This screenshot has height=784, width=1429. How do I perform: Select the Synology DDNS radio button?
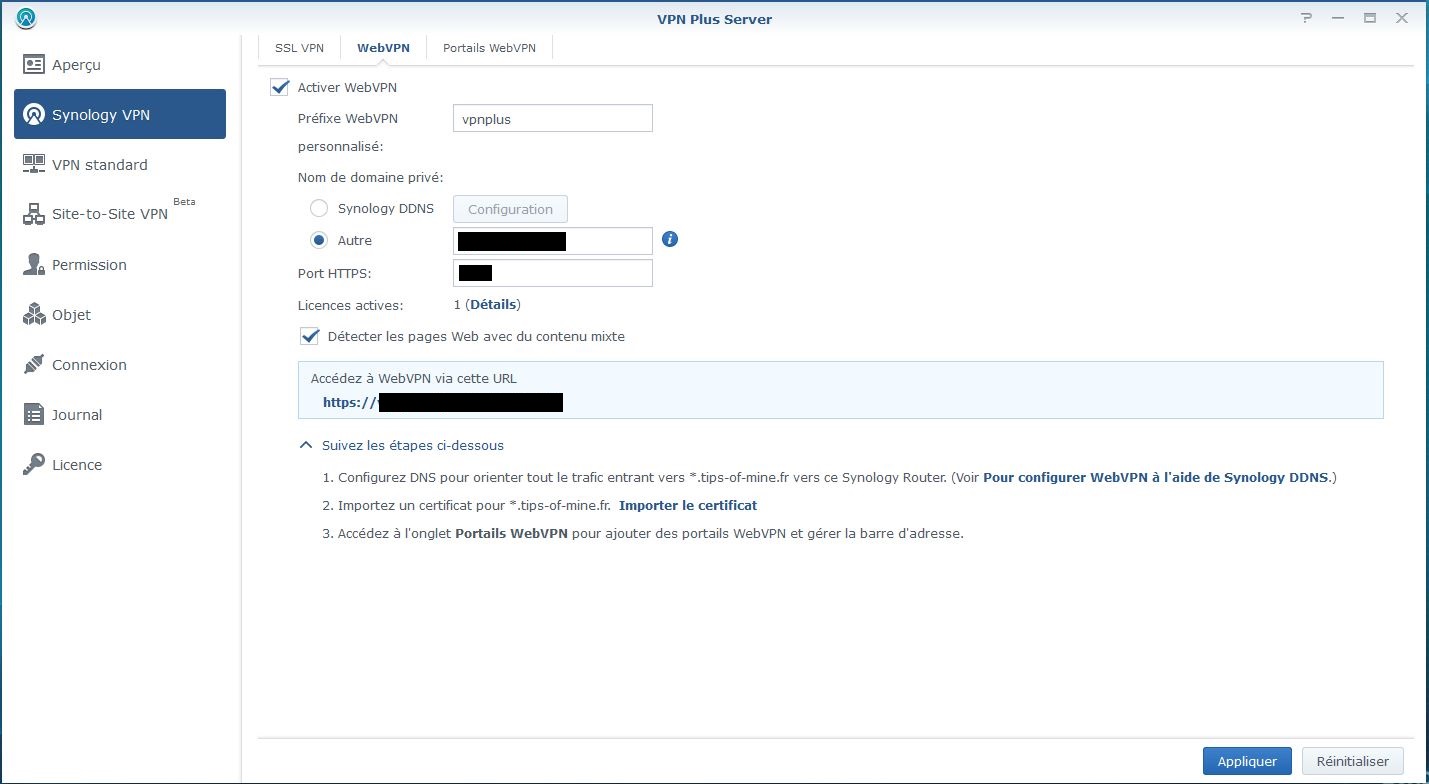click(319, 209)
